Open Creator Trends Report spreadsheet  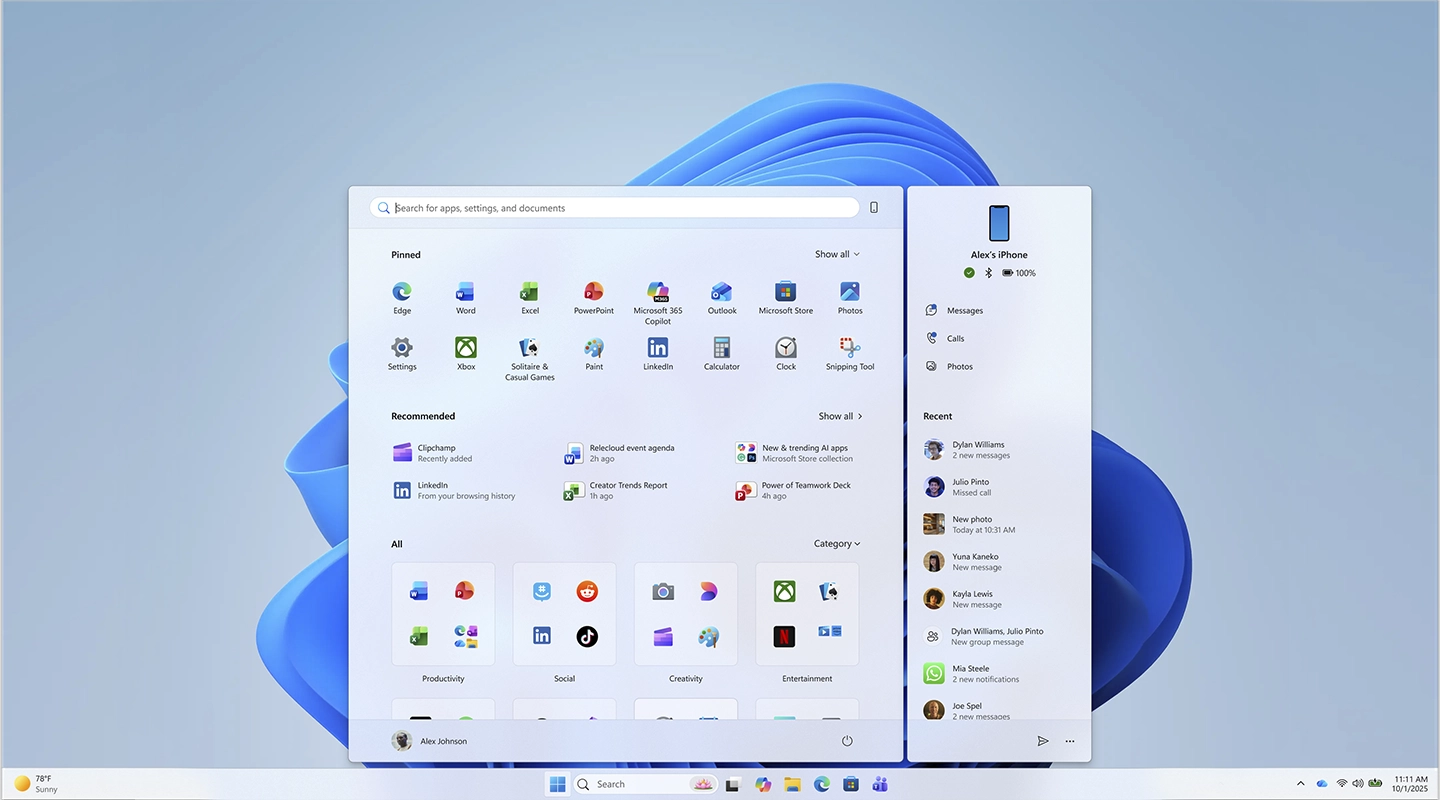(x=616, y=490)
